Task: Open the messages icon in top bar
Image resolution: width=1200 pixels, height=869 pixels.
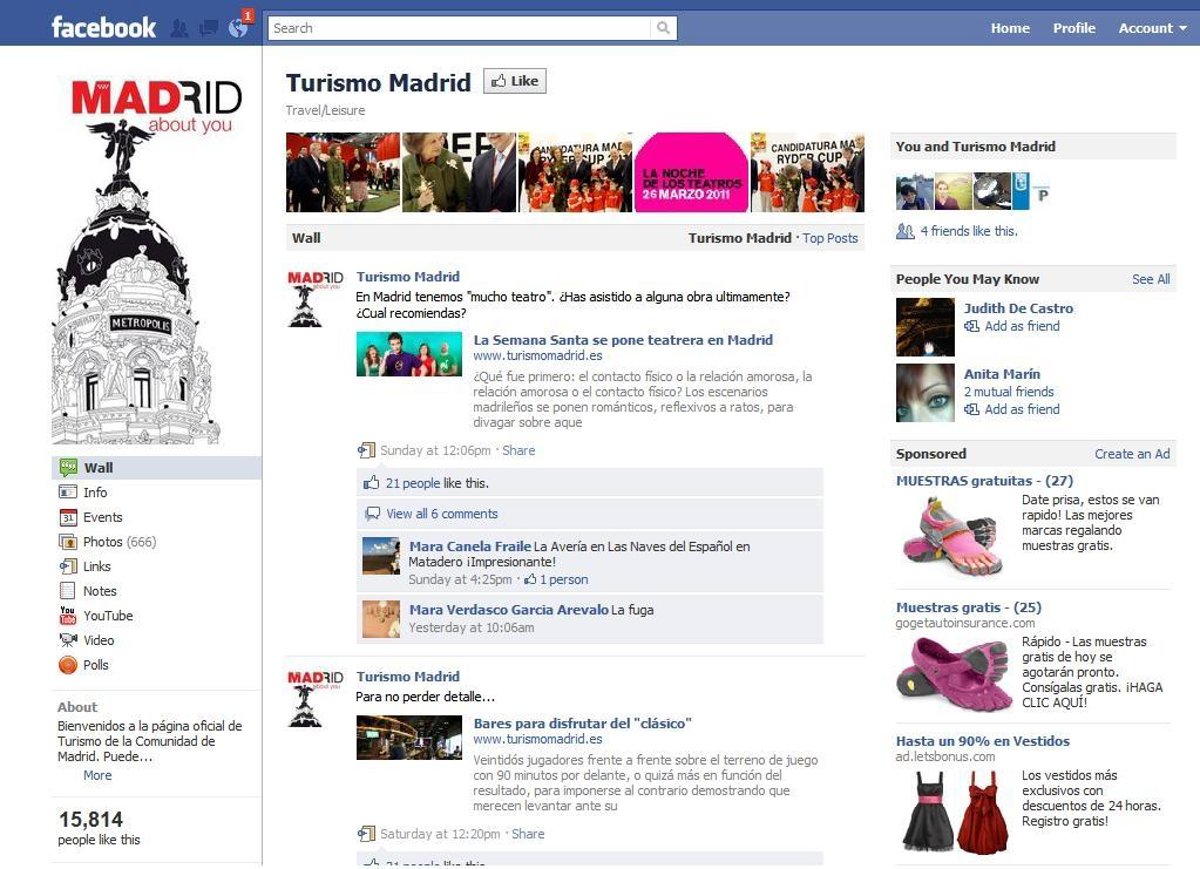Action: [208, 28]
